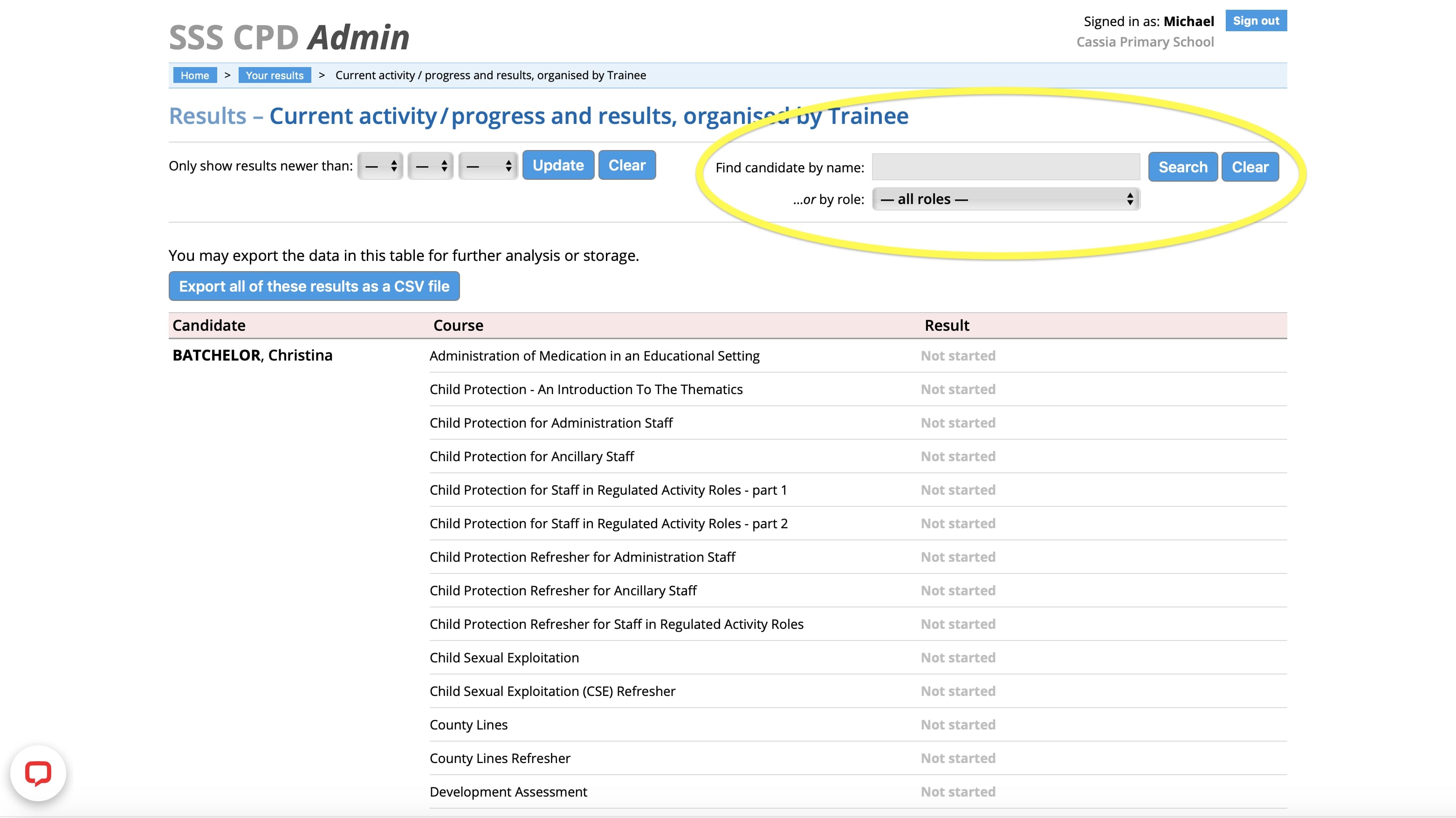1456x818 pixels.
Task: Select Child Sexual Exploitation (CSE) Refresher
Action: click(552, 691)
